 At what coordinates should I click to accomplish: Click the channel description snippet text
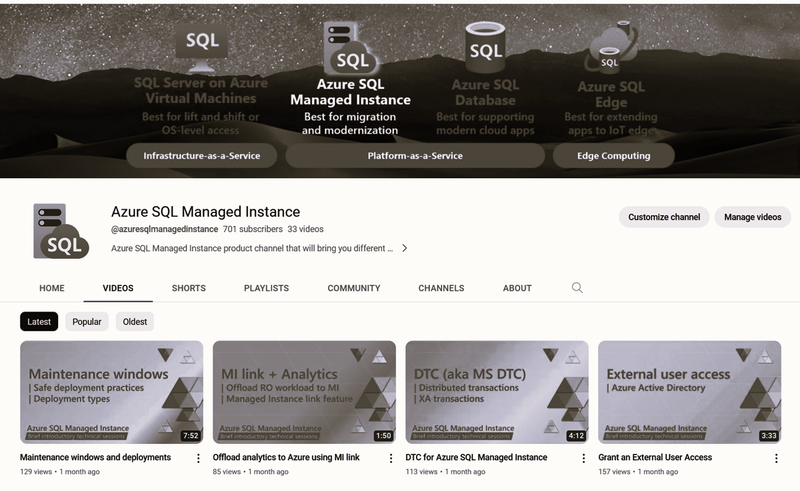click(252, 248)
